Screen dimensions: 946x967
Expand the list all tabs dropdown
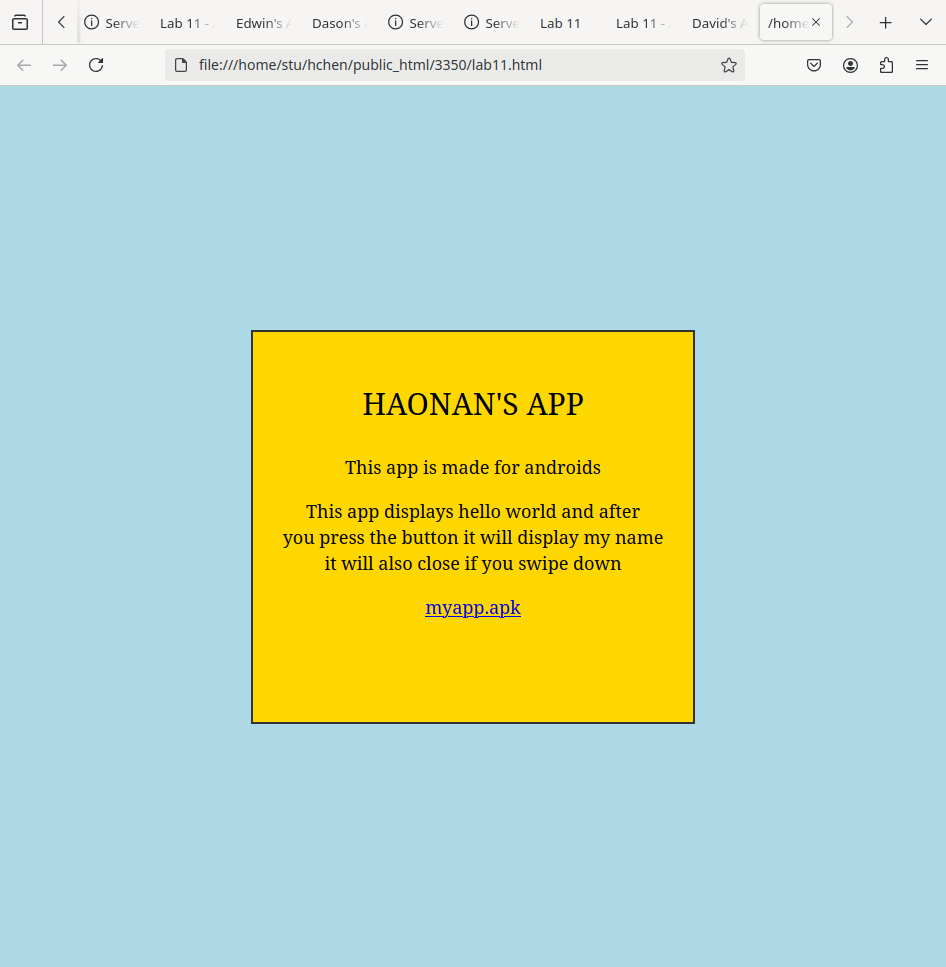[x=925, y=22]
